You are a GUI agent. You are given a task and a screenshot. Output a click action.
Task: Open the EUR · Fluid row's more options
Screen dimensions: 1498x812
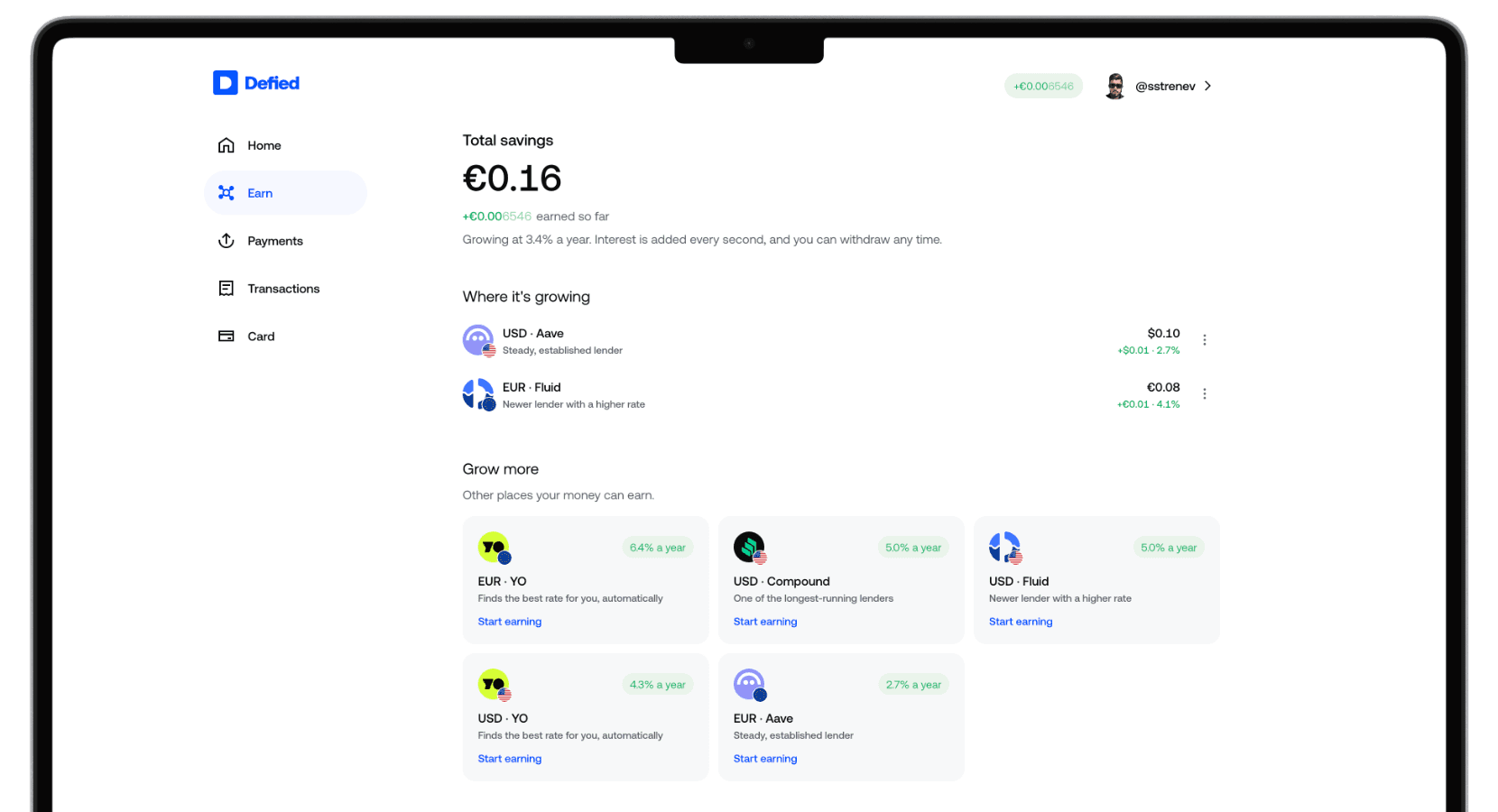1205,394
